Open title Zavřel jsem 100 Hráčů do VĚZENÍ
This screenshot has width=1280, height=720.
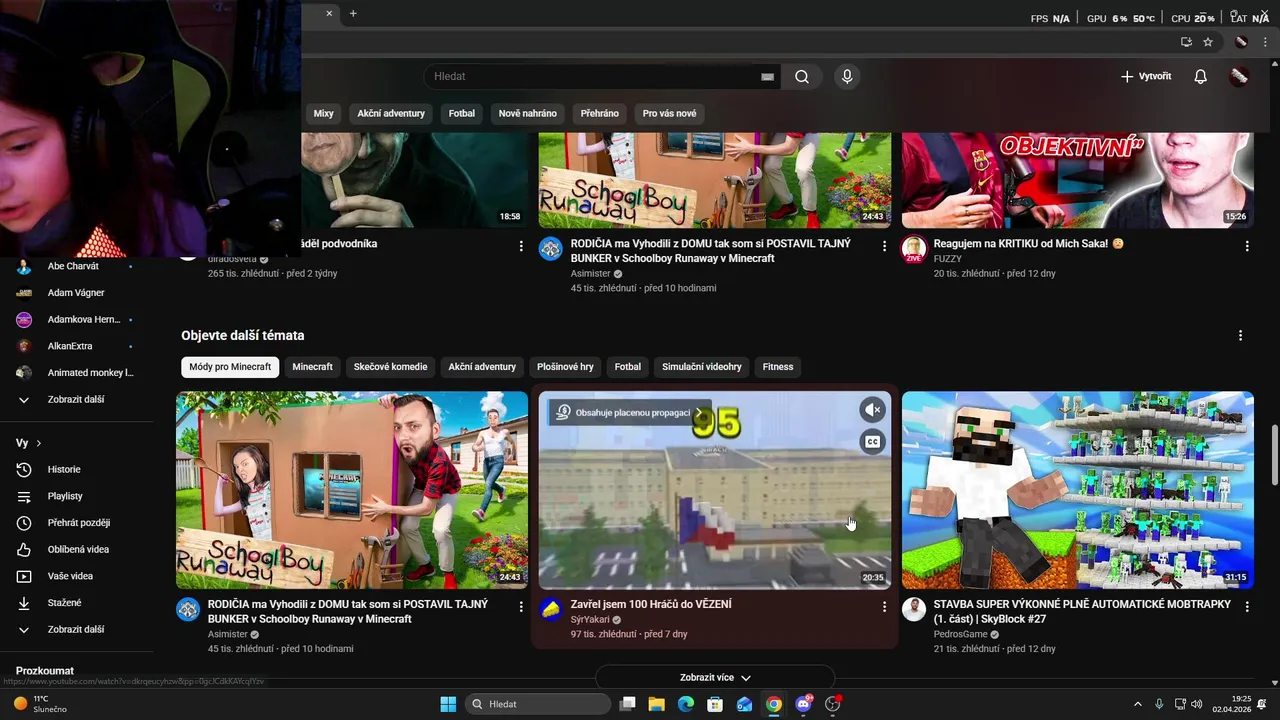[x=651, y=604]
